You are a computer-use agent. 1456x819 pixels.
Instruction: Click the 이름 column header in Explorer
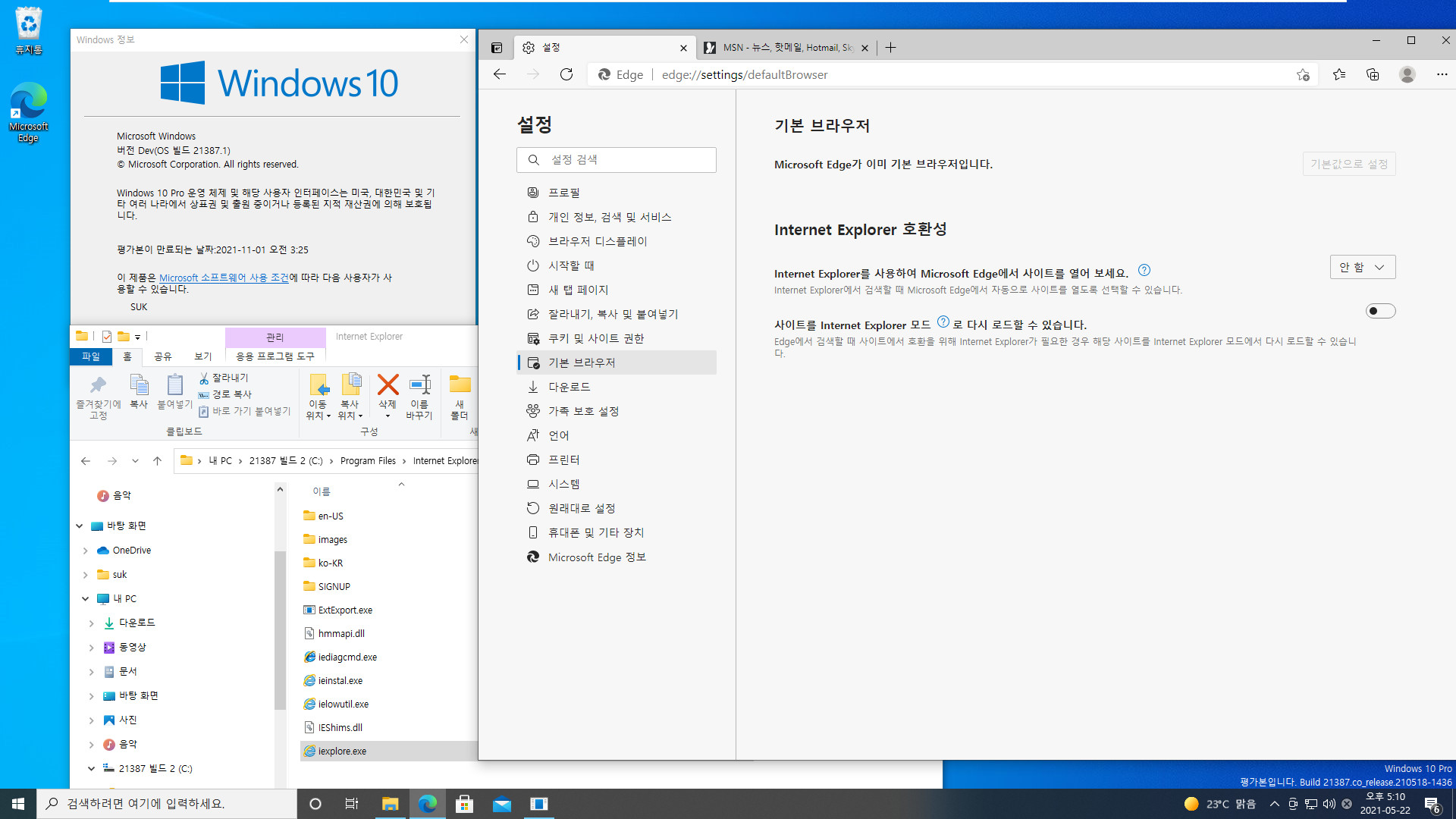322,491
